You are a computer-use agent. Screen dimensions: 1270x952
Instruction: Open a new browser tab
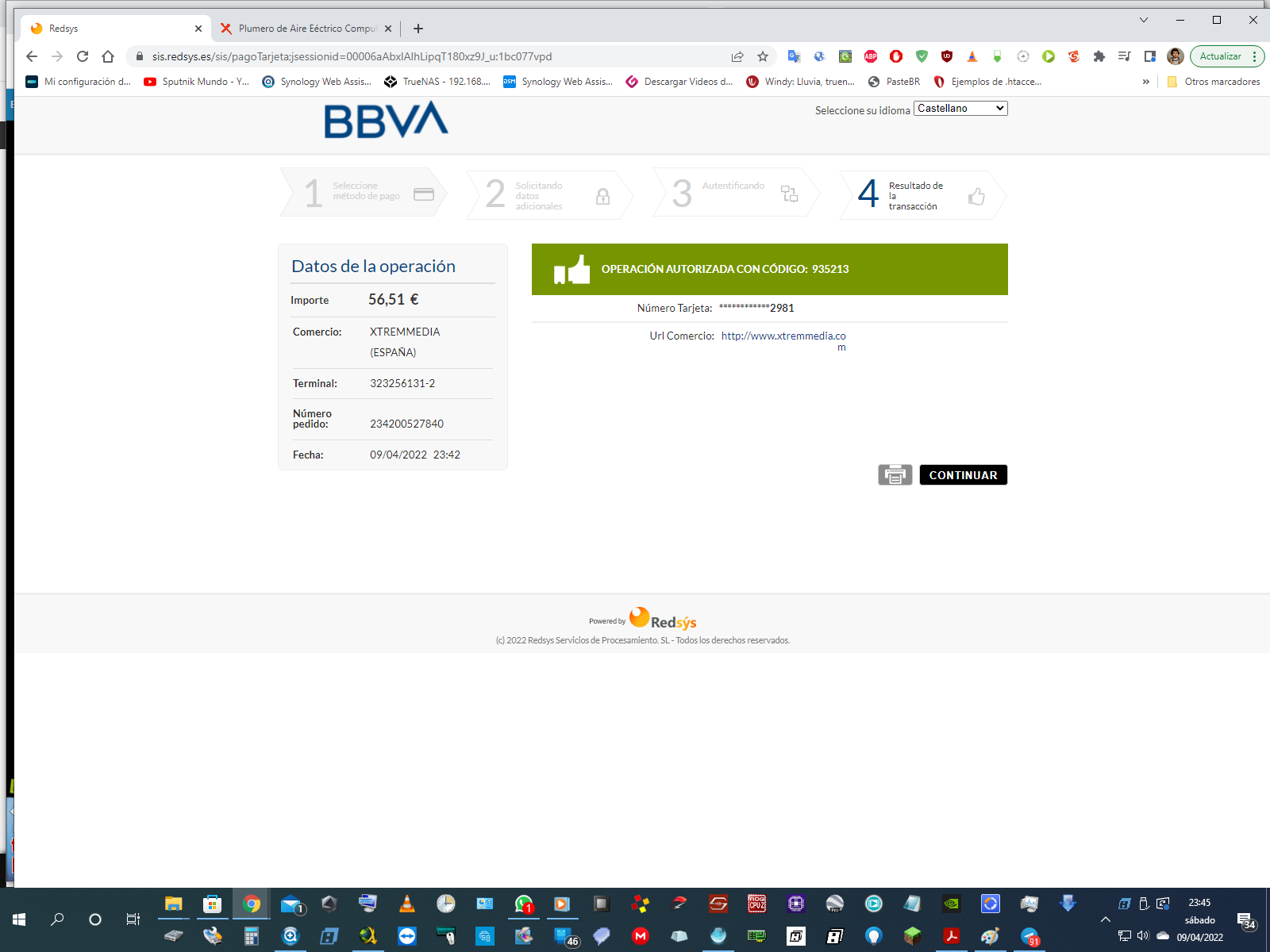click(x=418, y=29)
